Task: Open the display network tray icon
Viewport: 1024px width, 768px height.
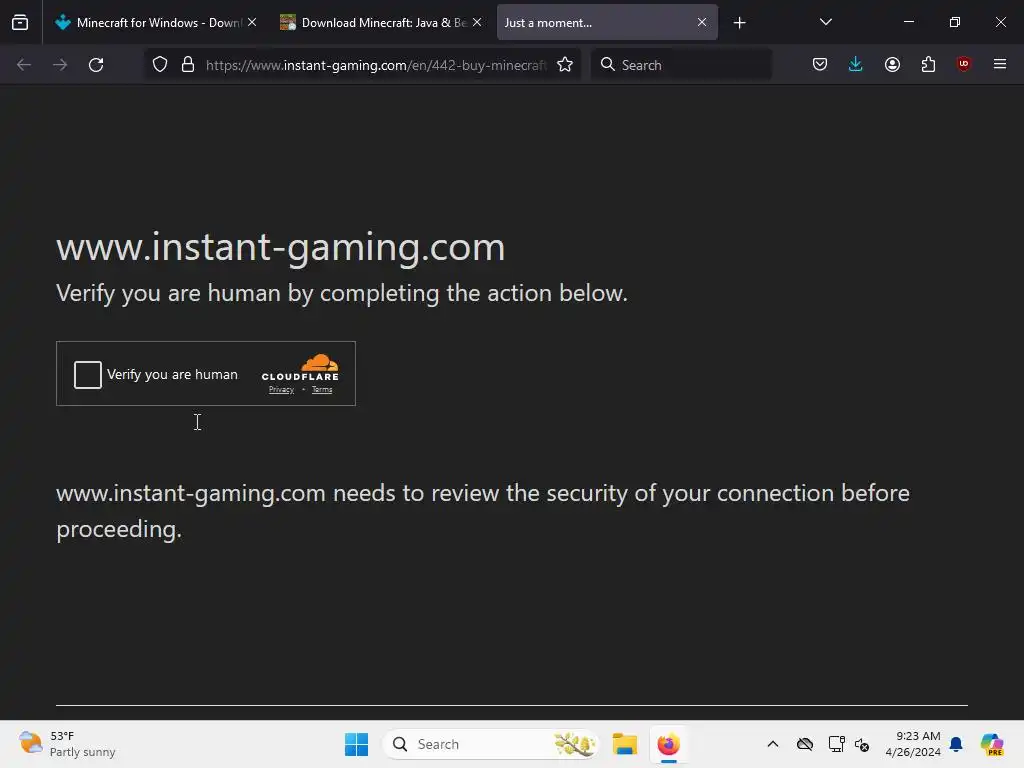Action: [837, 744]
